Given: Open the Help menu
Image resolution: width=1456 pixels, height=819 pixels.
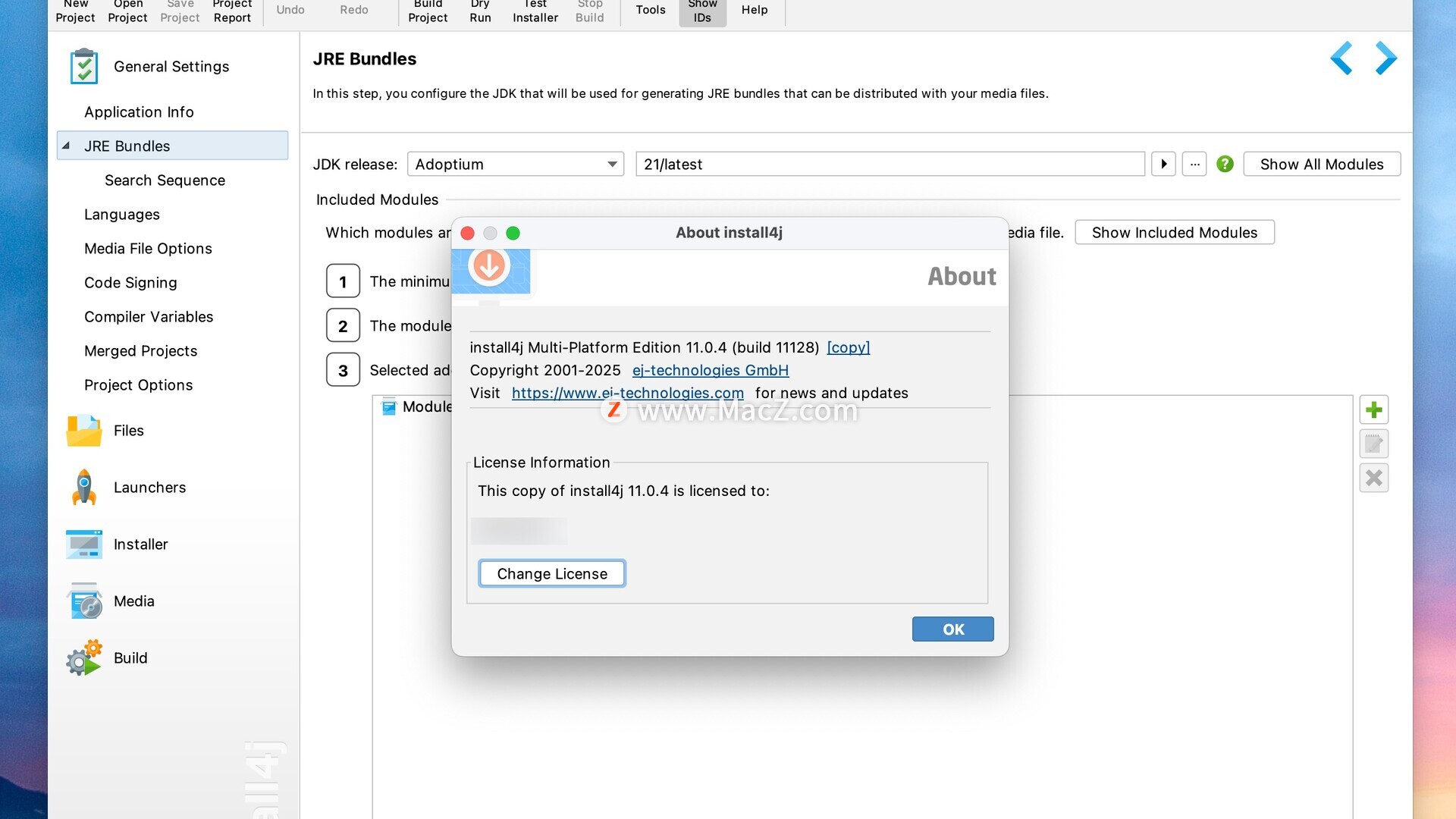Looking at the screenshot, I should point(755,10).
